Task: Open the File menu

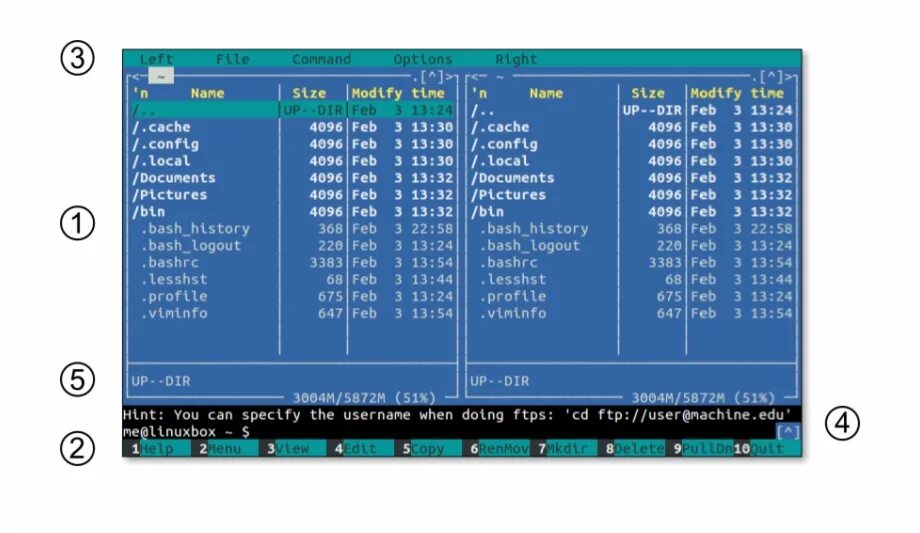Action: pos(232,59)
